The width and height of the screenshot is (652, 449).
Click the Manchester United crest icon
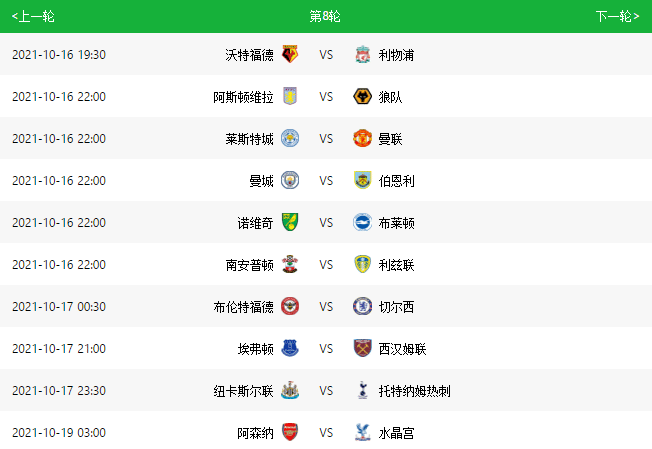coord(362,139)
